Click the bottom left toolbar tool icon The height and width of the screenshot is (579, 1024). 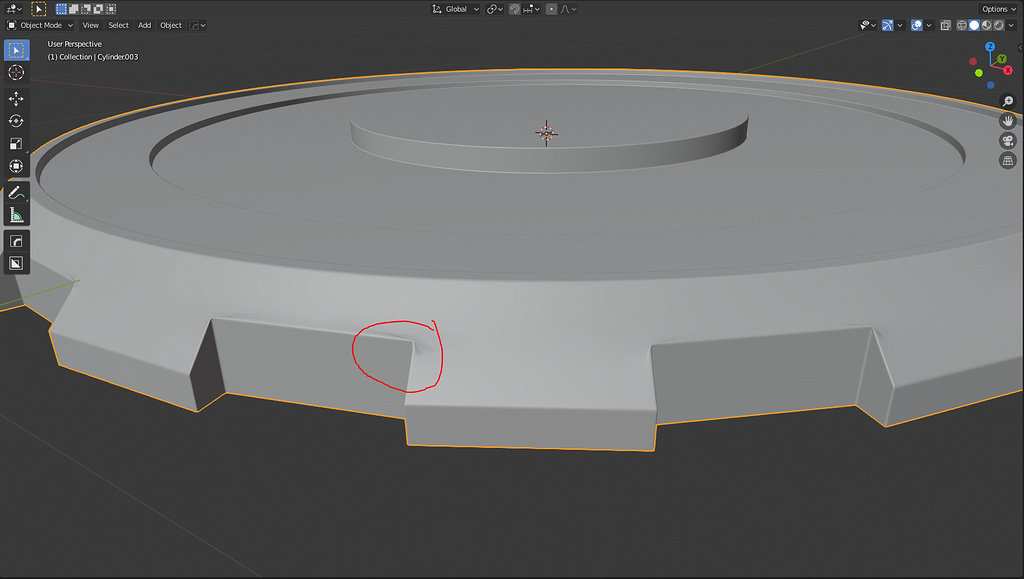pyautogui.click(x=16, y=263)
